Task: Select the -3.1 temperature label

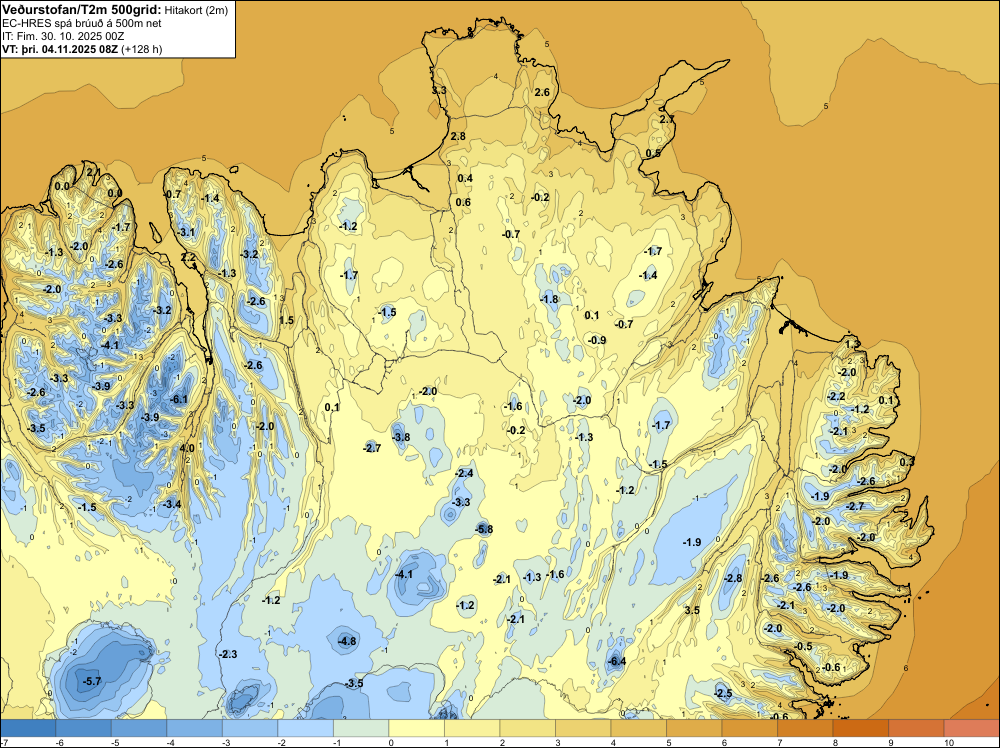Action: [186, 232]
